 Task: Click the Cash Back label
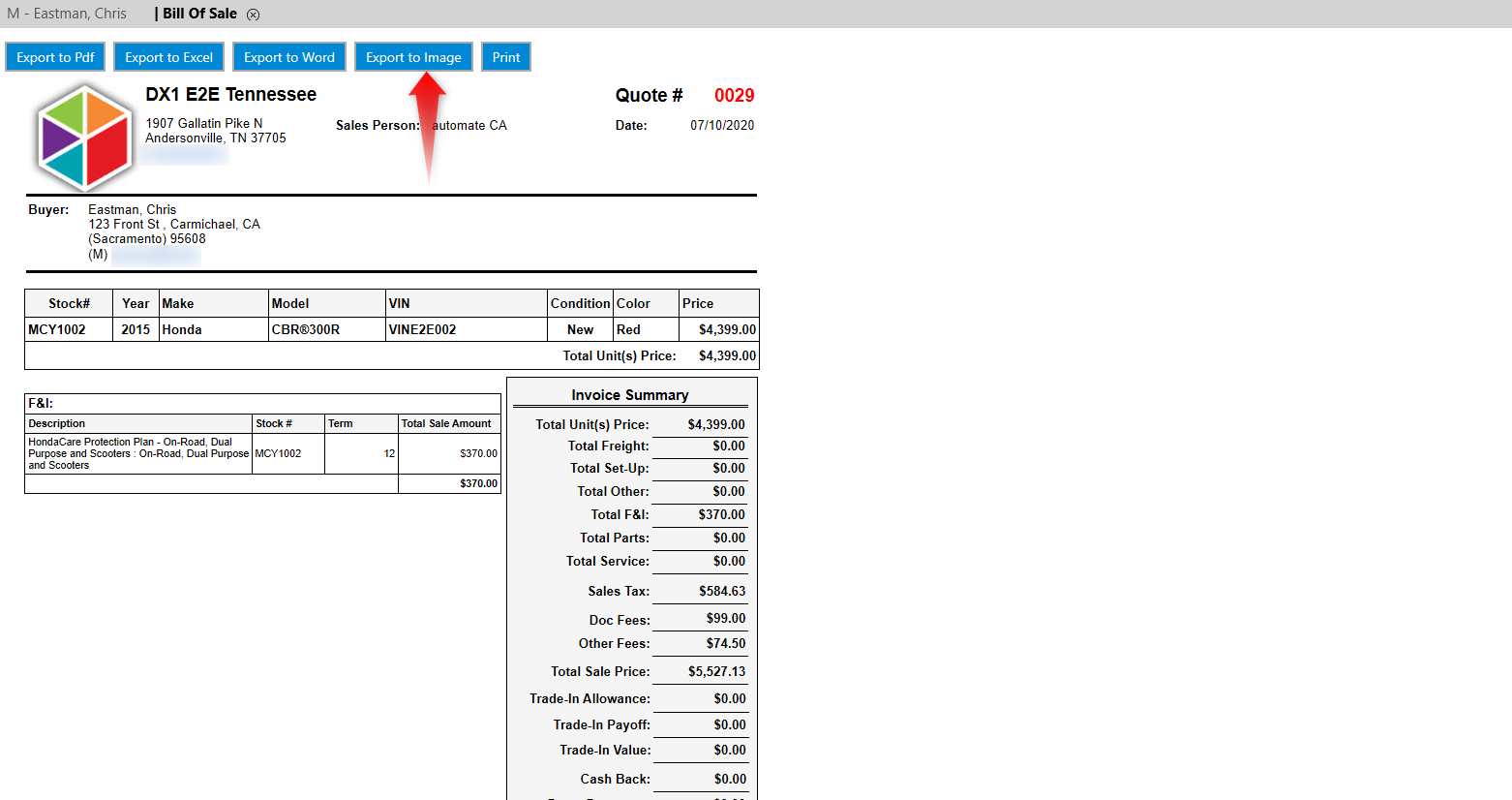(x=616, y=779)
